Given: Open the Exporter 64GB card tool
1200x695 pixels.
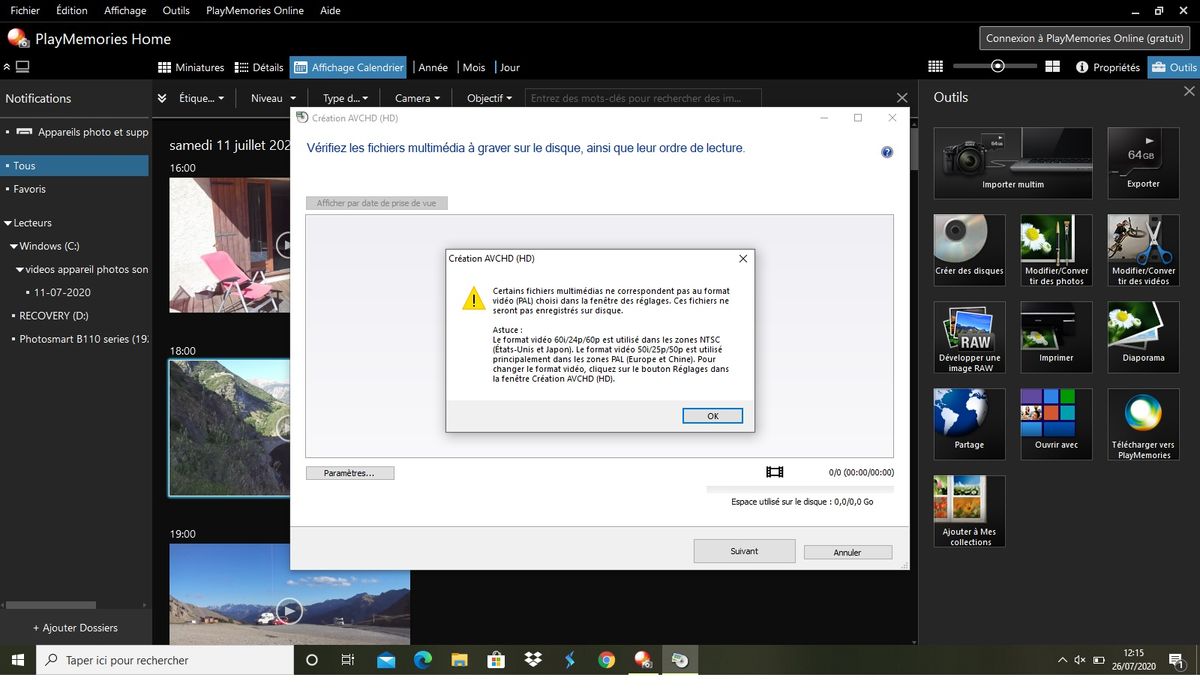Looking at the screenshot, I should [x=1143, y=162].
